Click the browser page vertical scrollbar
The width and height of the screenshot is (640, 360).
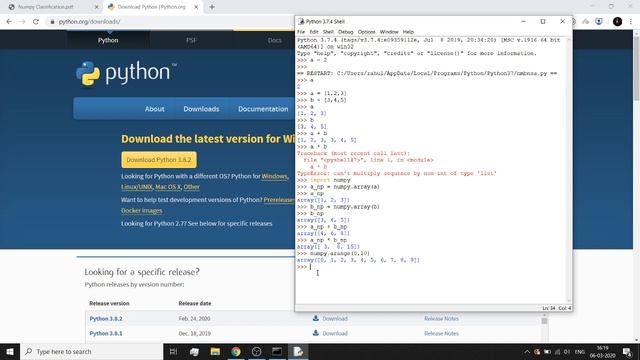pyautogui.click(x=636, y=187)
